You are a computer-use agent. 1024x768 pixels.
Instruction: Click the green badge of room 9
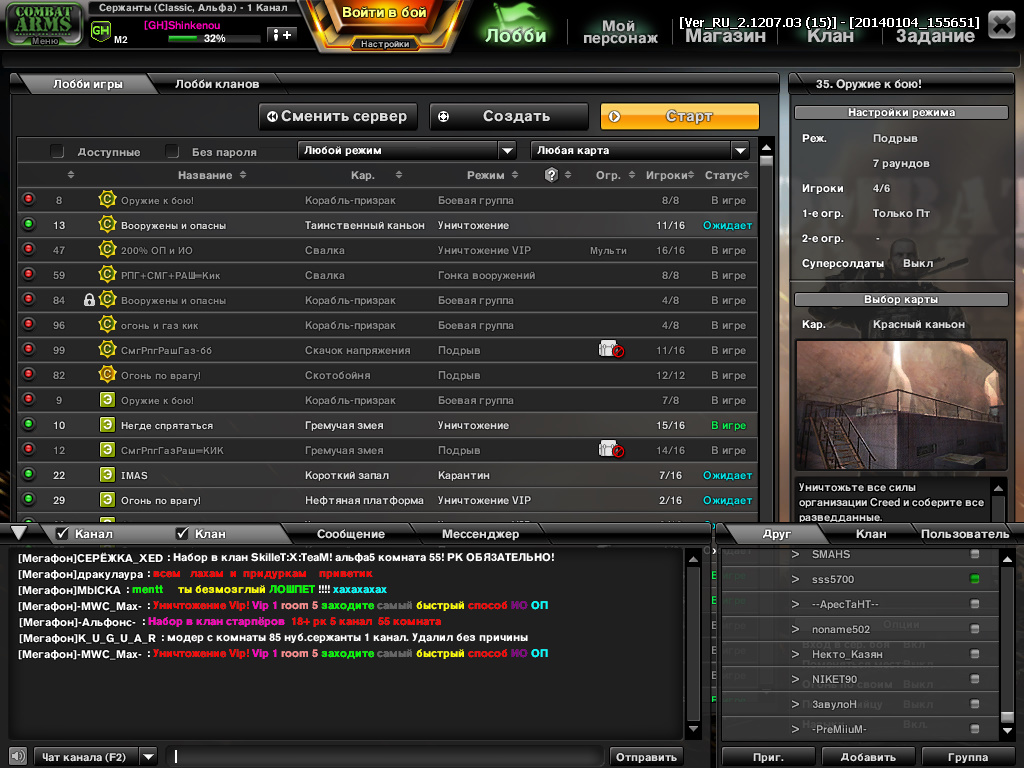coord(107,400)
